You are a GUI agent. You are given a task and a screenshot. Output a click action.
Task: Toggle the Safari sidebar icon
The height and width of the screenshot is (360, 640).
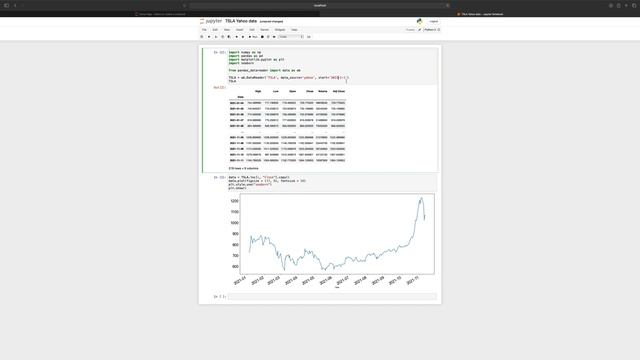pyautogui.click(x=7, y=5)
